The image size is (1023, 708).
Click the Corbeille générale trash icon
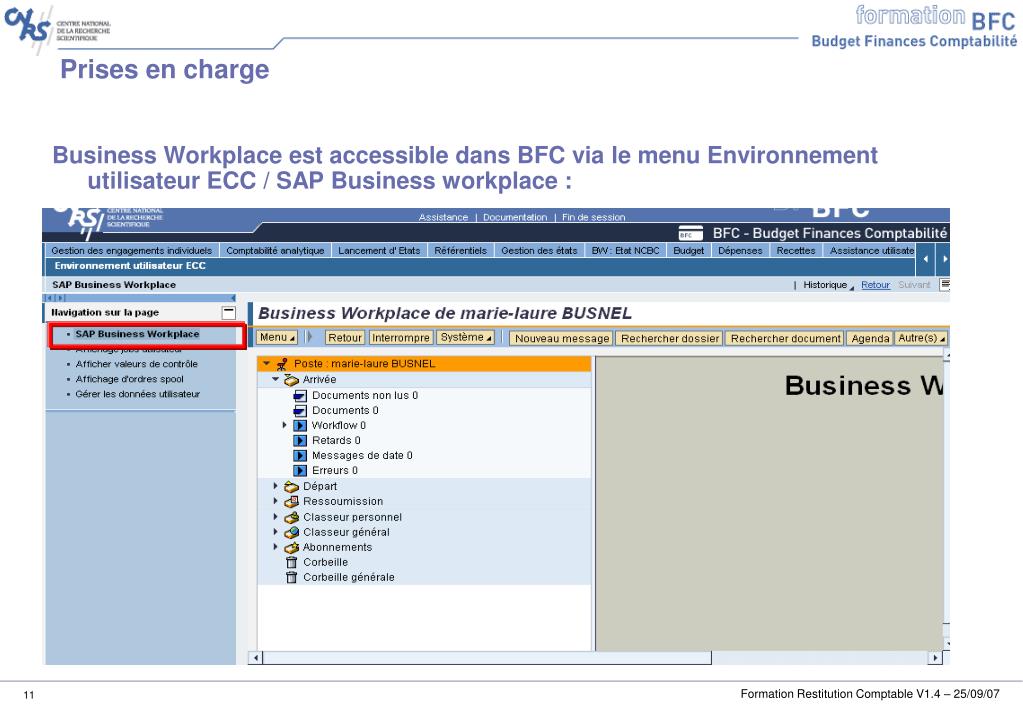click(x=291, y=577)
